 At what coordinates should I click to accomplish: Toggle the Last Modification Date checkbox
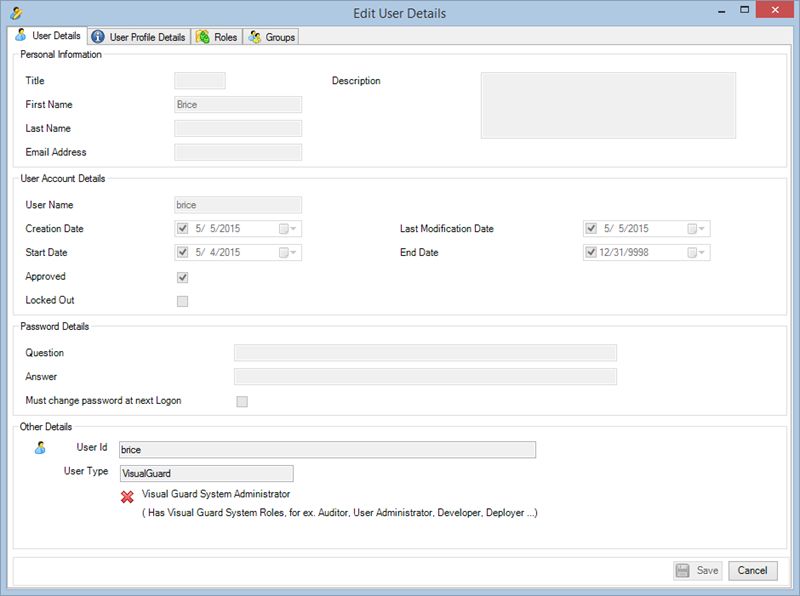click(591, 228)
